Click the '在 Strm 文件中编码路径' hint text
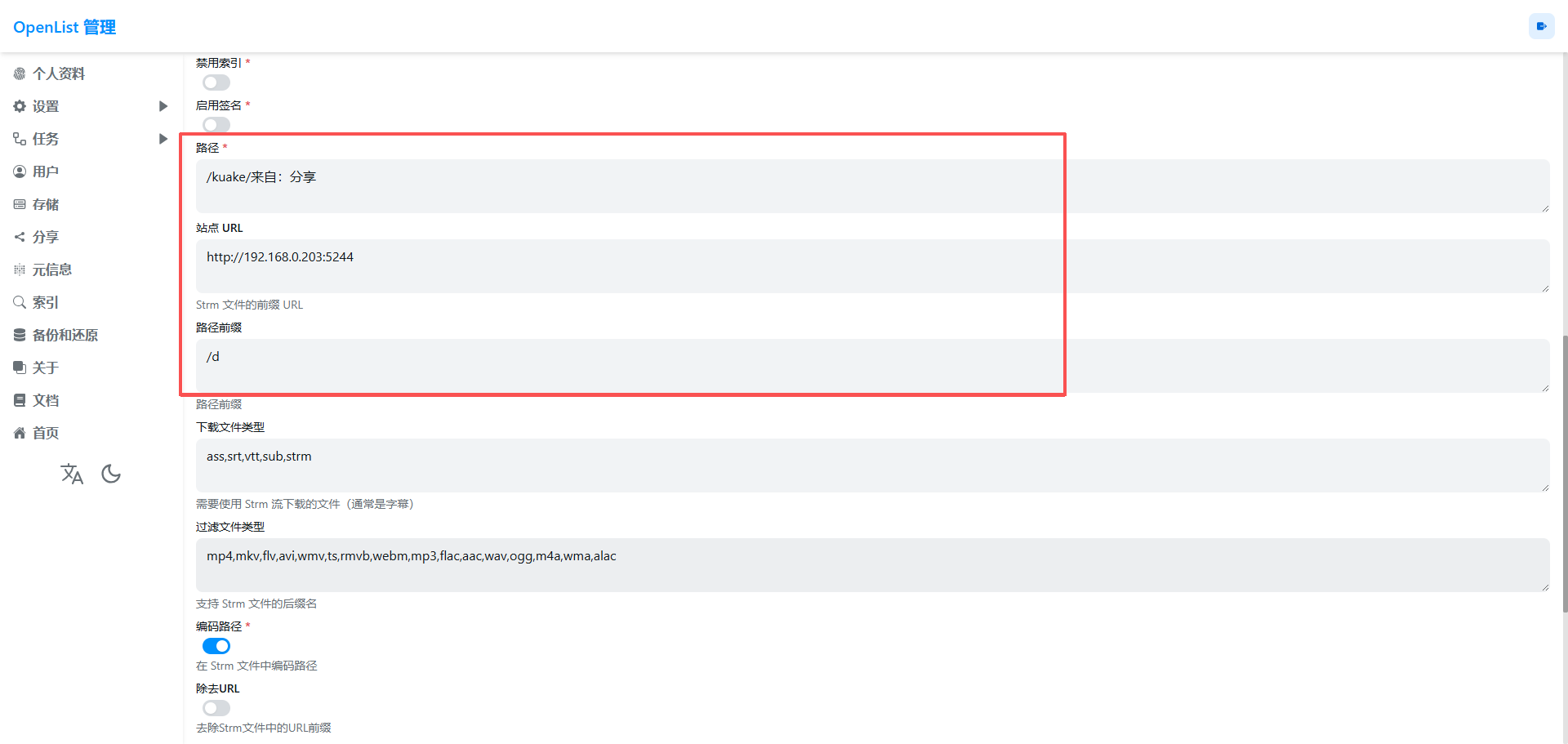This screenshot has height=744, width=1568. 256,666
